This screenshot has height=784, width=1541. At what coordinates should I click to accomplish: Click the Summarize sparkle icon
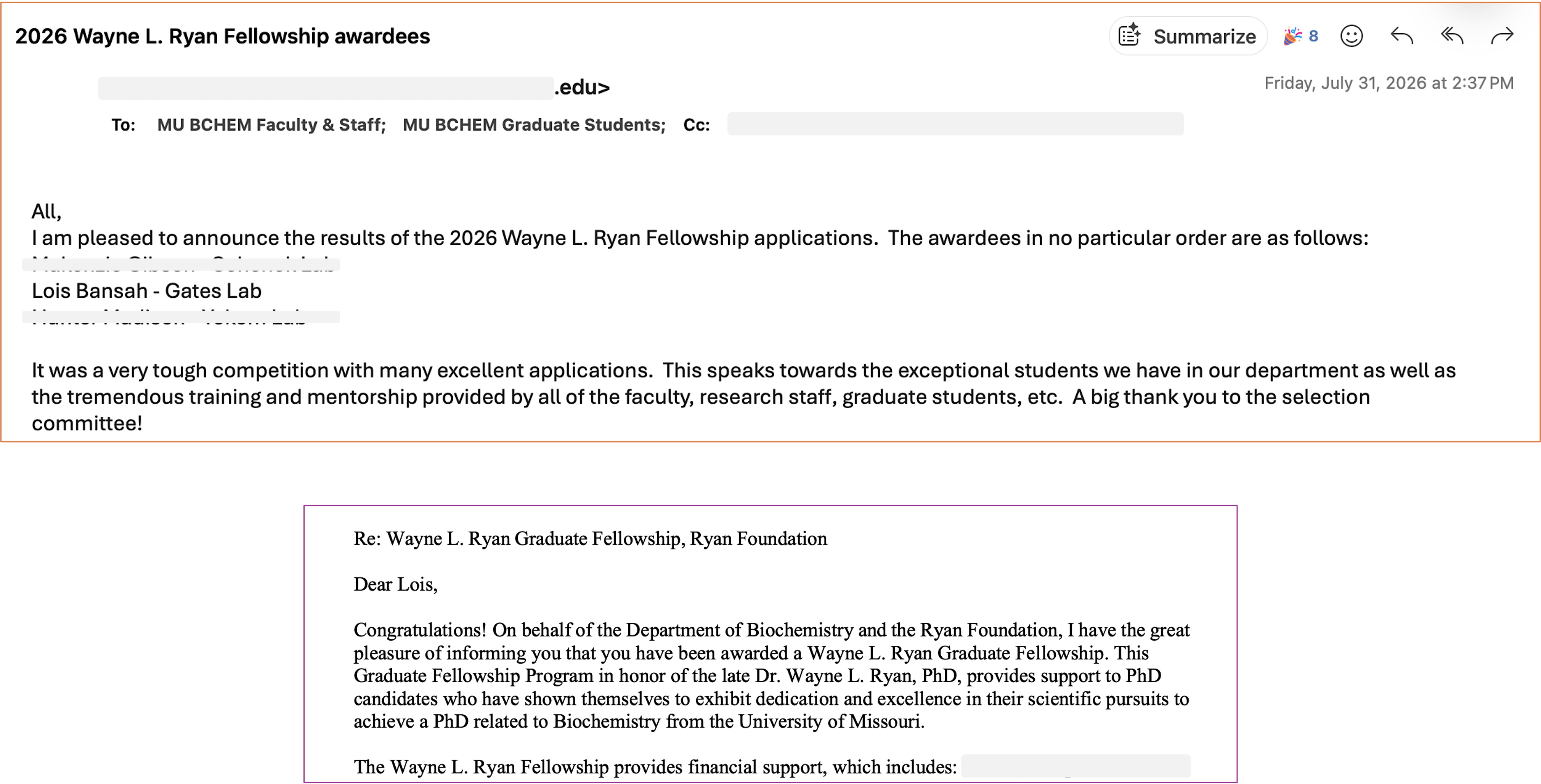pos(1129,35)
